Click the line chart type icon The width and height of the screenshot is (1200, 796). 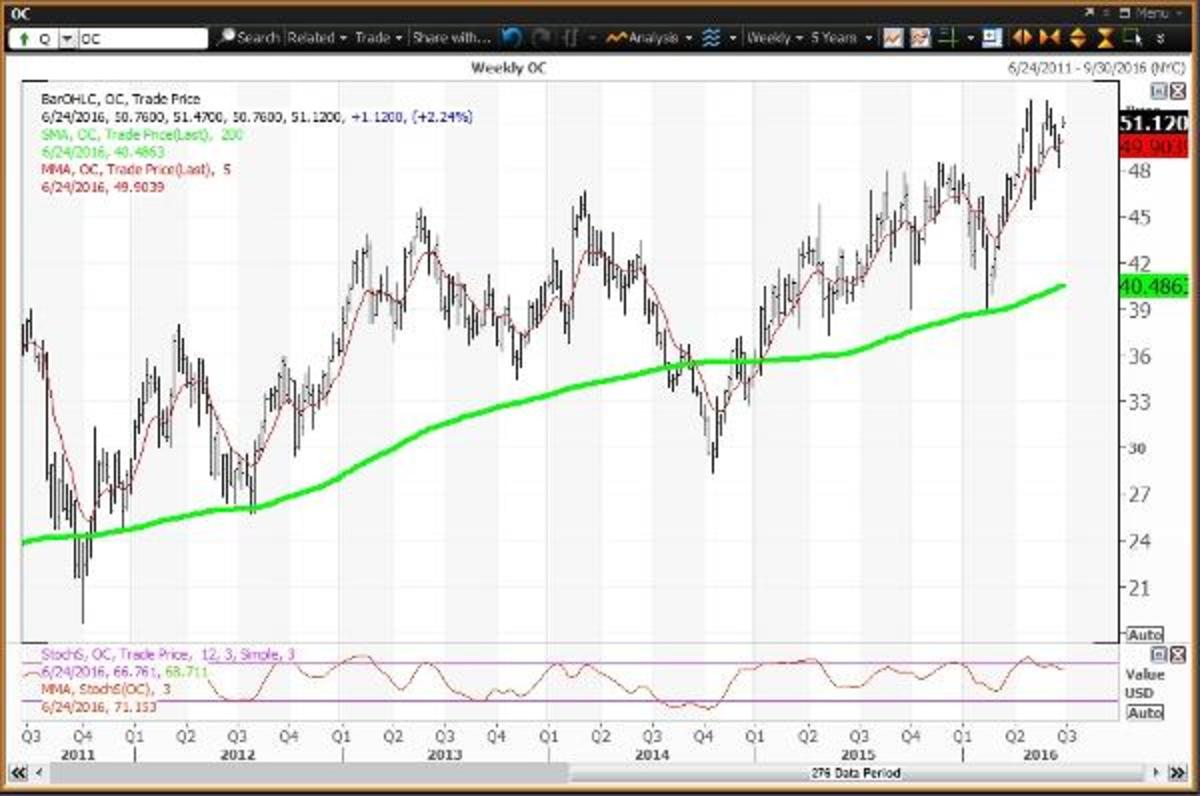(x=893, y=38)
